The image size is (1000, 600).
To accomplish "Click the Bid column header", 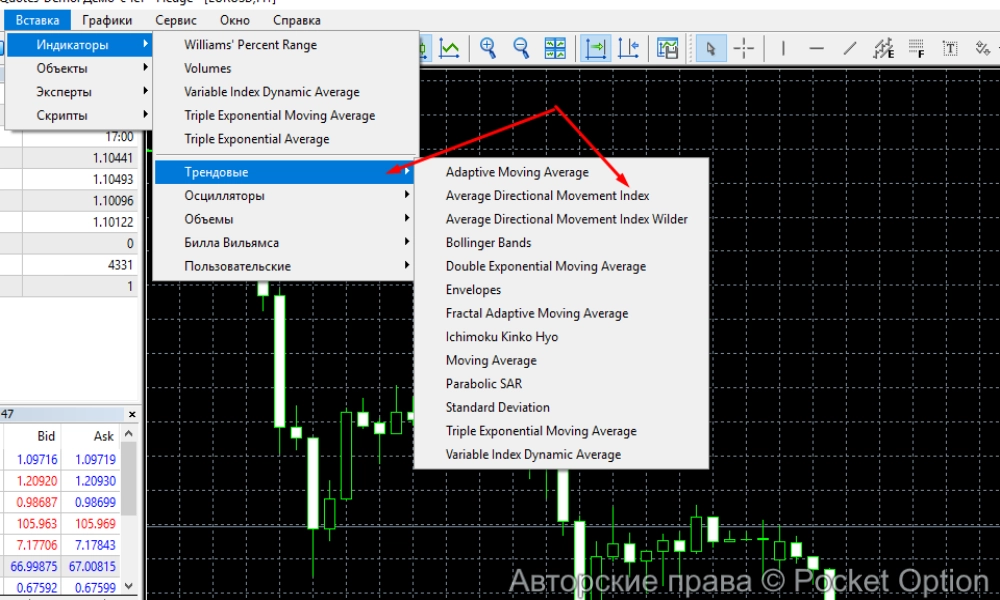I will 46,436.
